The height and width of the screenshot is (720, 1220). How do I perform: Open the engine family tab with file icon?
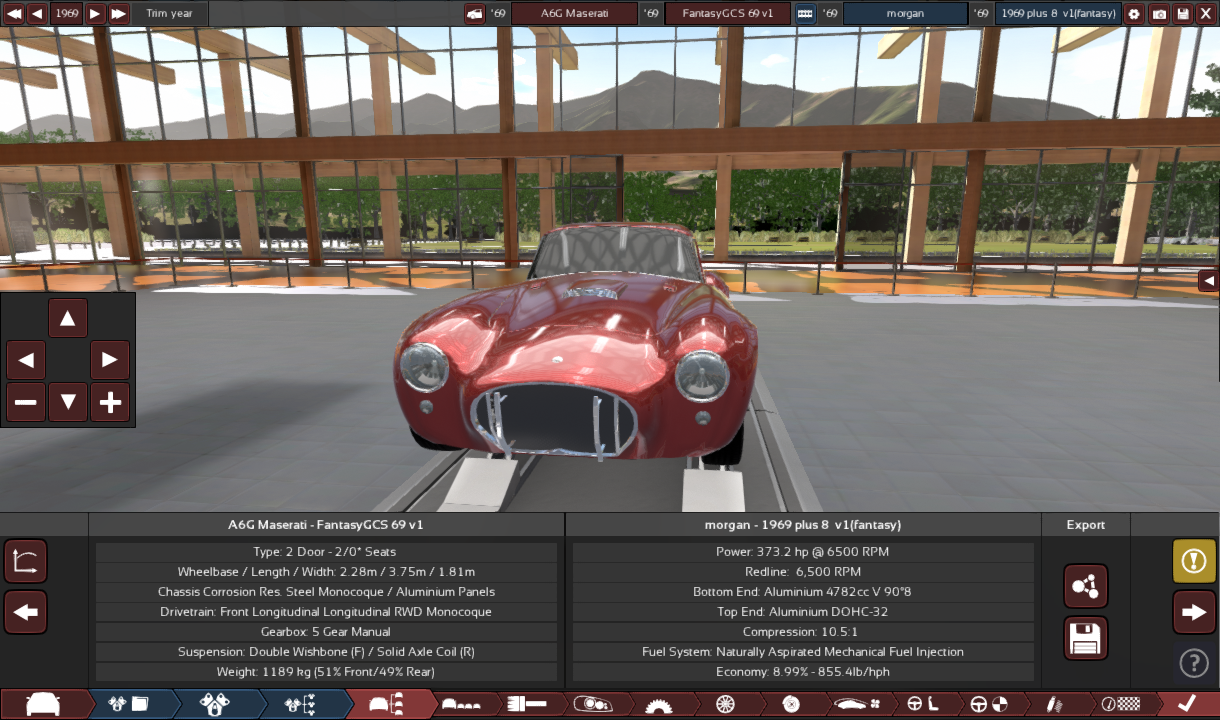tap(130, 704)
